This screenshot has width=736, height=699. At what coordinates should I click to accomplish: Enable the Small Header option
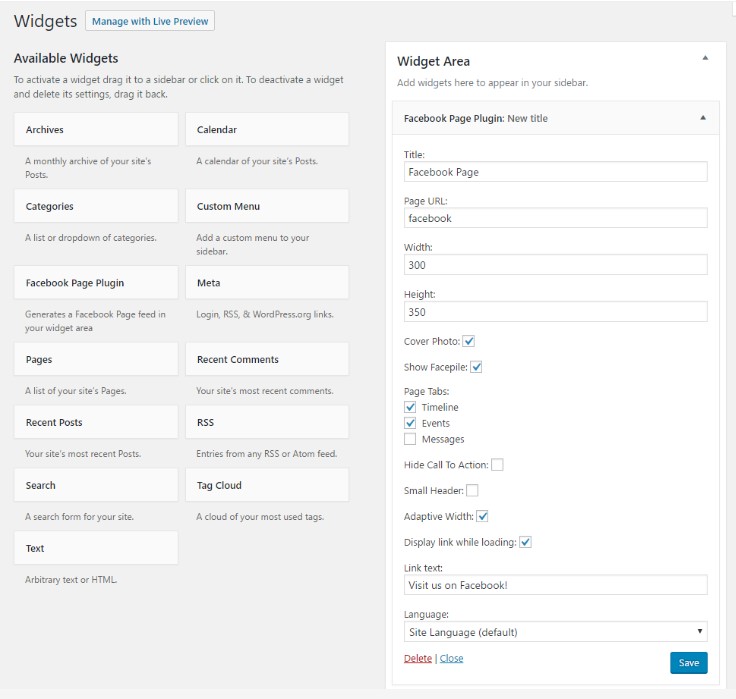point(472,490)
